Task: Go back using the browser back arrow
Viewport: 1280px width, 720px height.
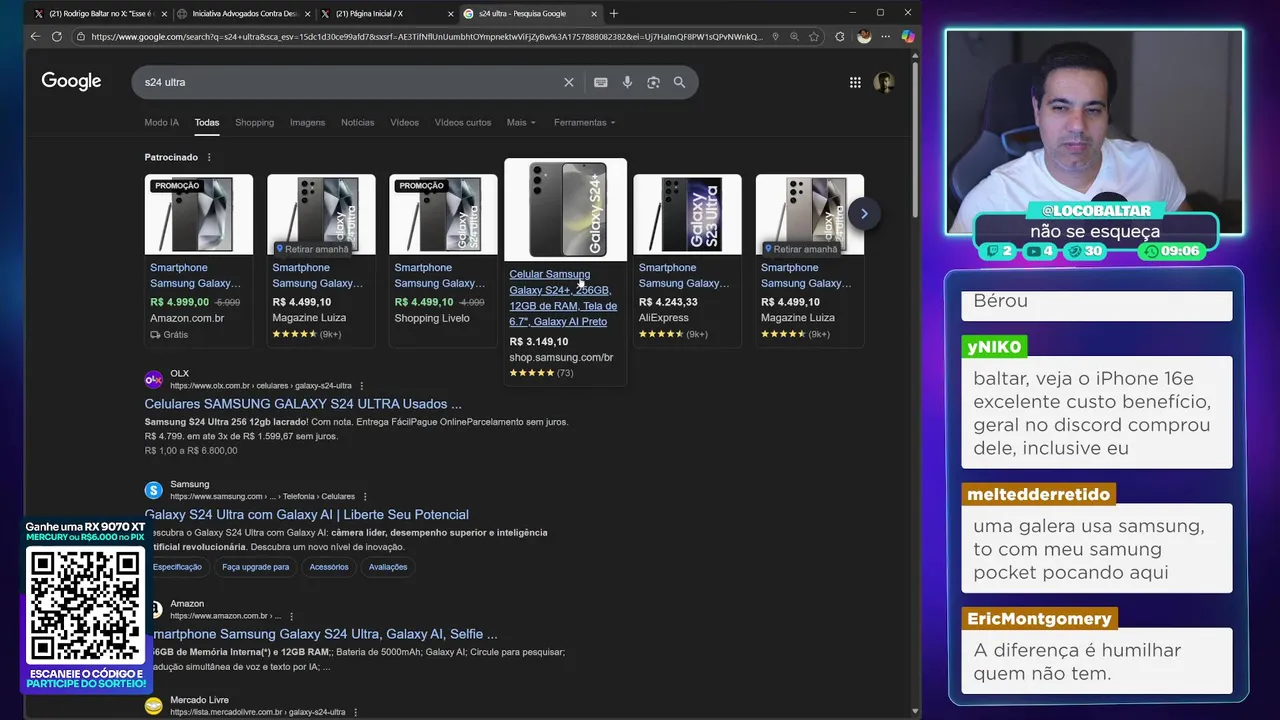Action: tap(35, 37)
